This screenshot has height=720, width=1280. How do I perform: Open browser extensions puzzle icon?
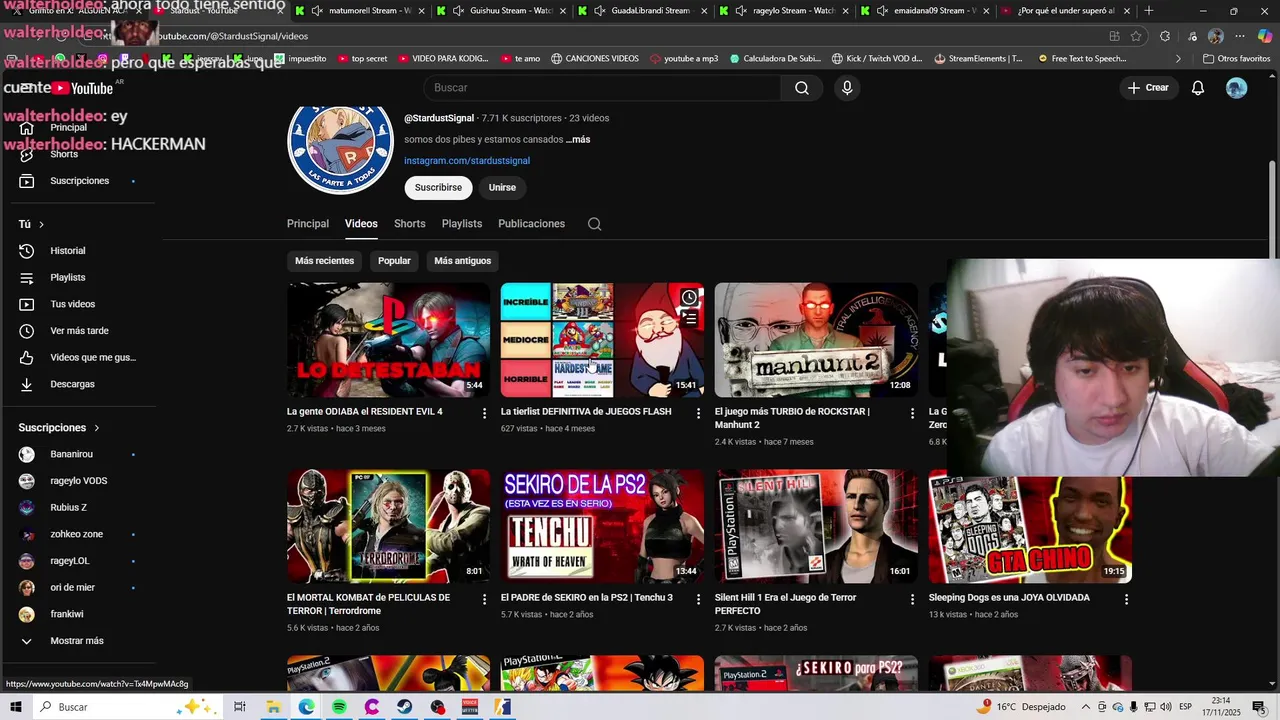(1165, 36)
